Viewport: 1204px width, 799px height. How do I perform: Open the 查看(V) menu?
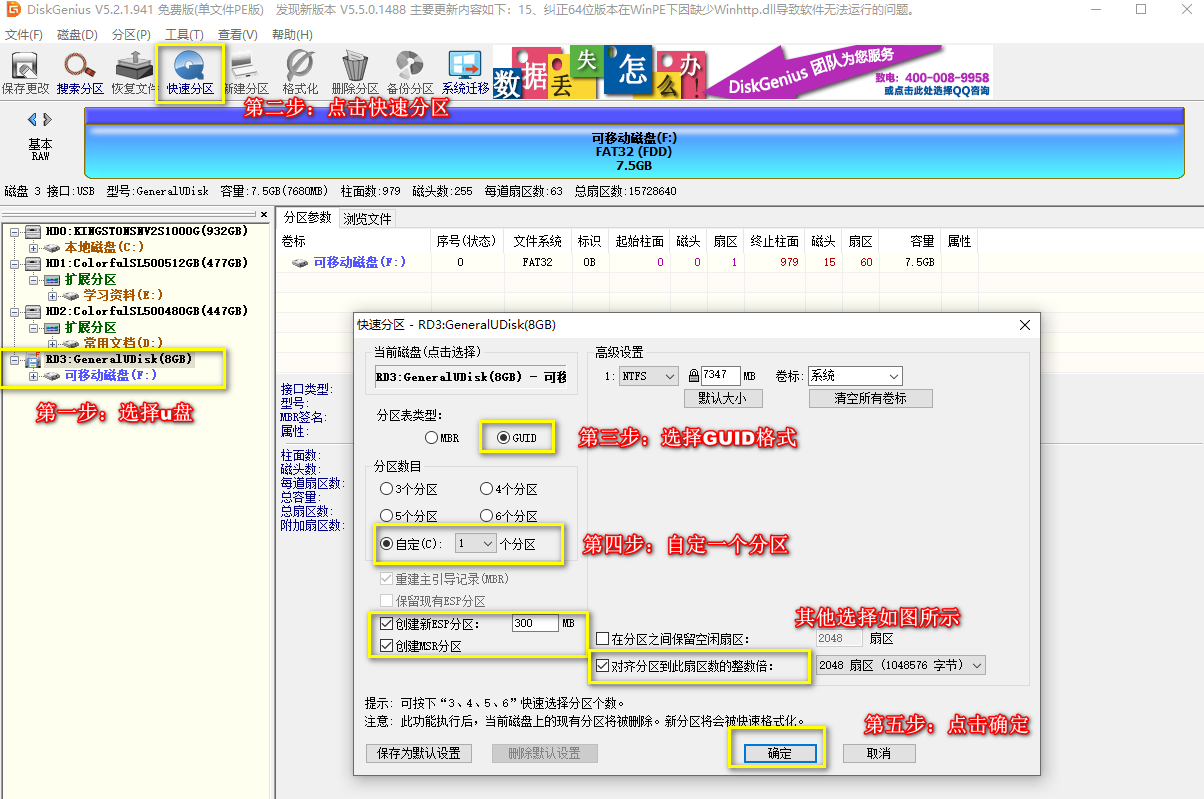tap(237, 34)
